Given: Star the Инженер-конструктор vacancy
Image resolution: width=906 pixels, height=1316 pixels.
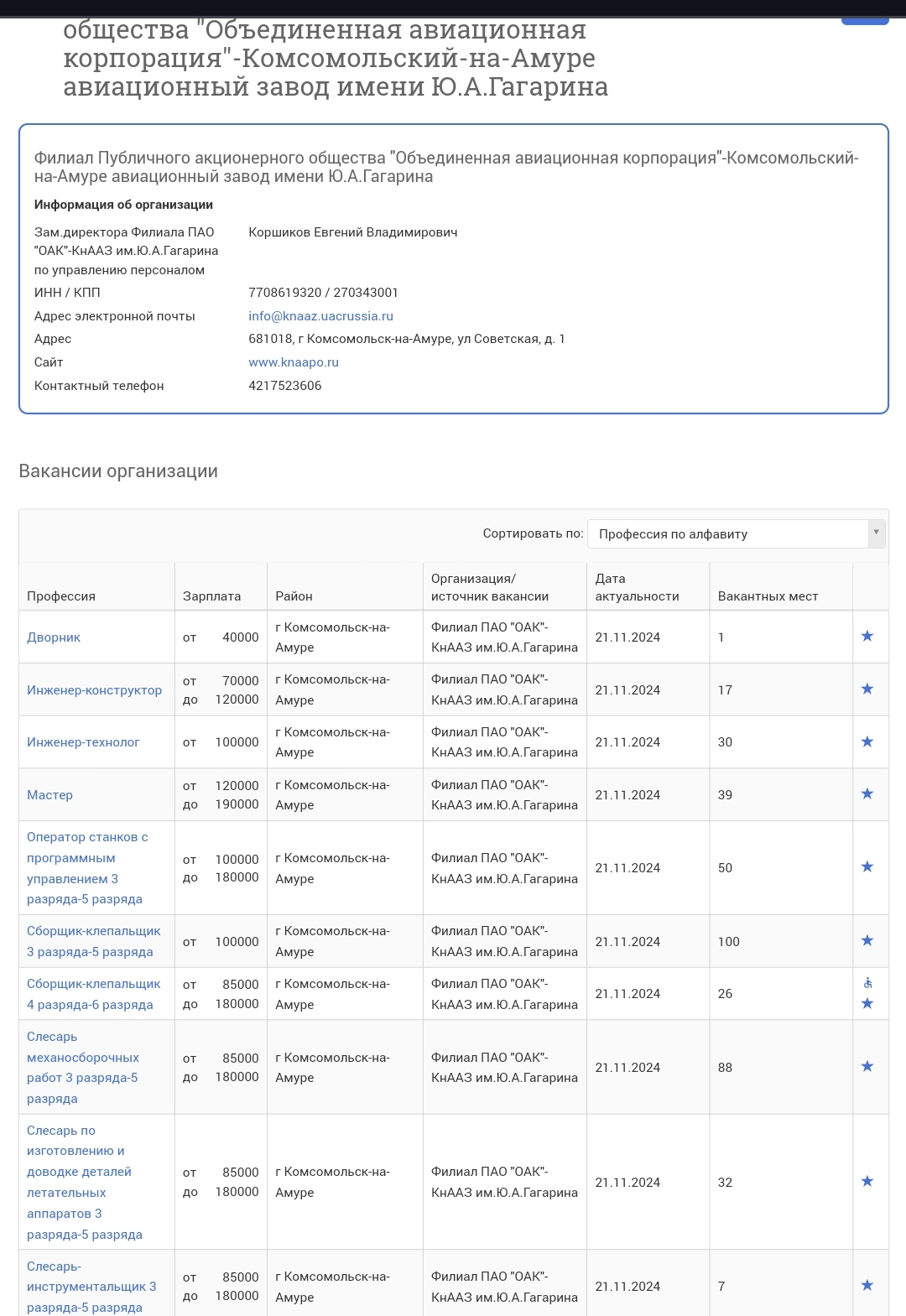Looking at the screenshot, I should click(867, 689).
